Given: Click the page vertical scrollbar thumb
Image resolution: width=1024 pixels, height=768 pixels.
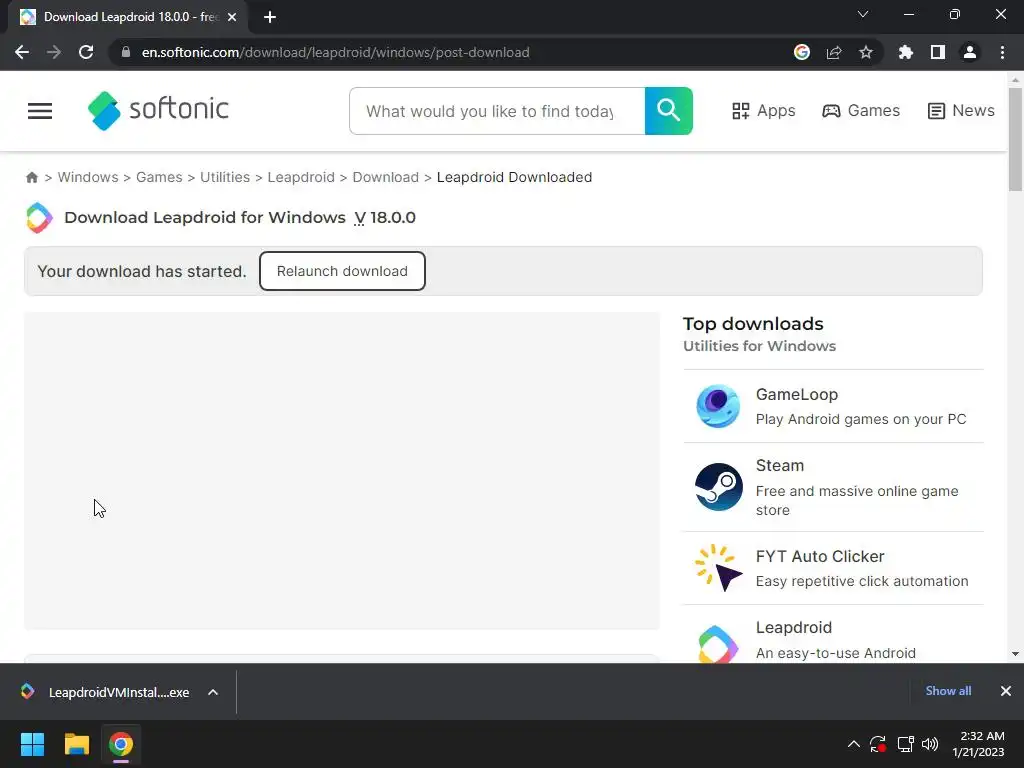Looking at the screenshot, I should coord(1015,139).
